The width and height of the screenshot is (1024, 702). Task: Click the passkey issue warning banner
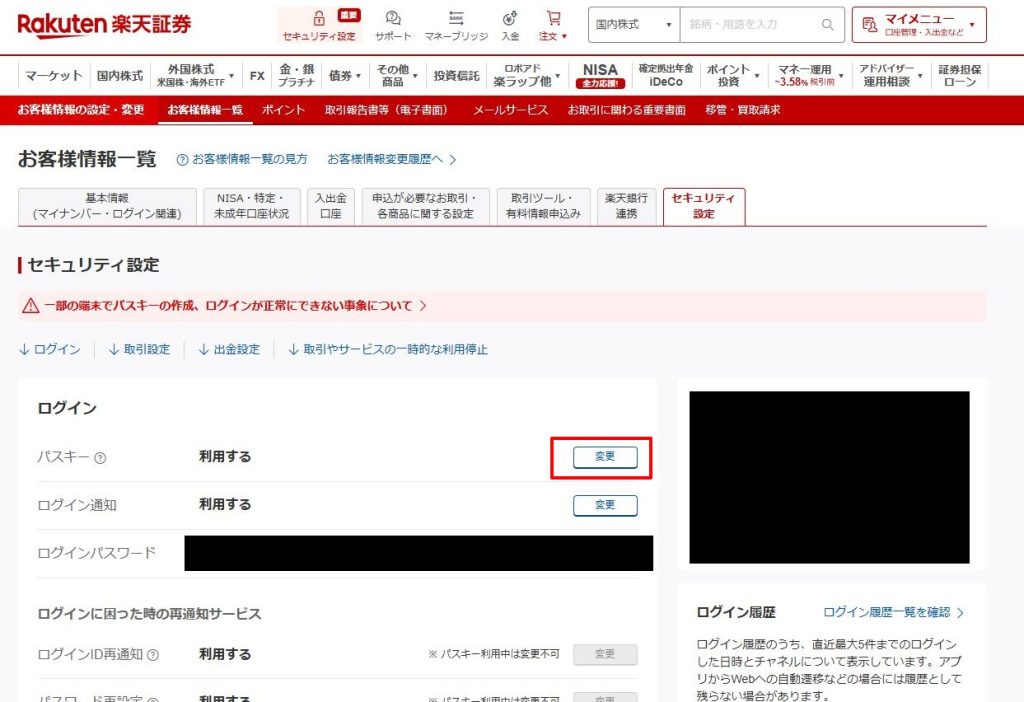click(226, 306)
